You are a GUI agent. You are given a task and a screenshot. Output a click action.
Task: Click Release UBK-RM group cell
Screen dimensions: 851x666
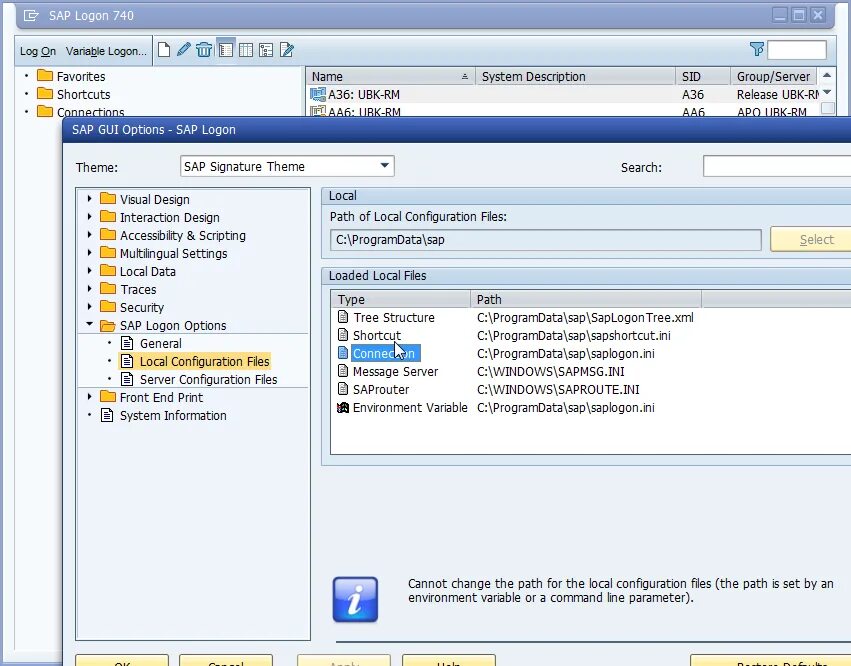[x=778, y=94]
